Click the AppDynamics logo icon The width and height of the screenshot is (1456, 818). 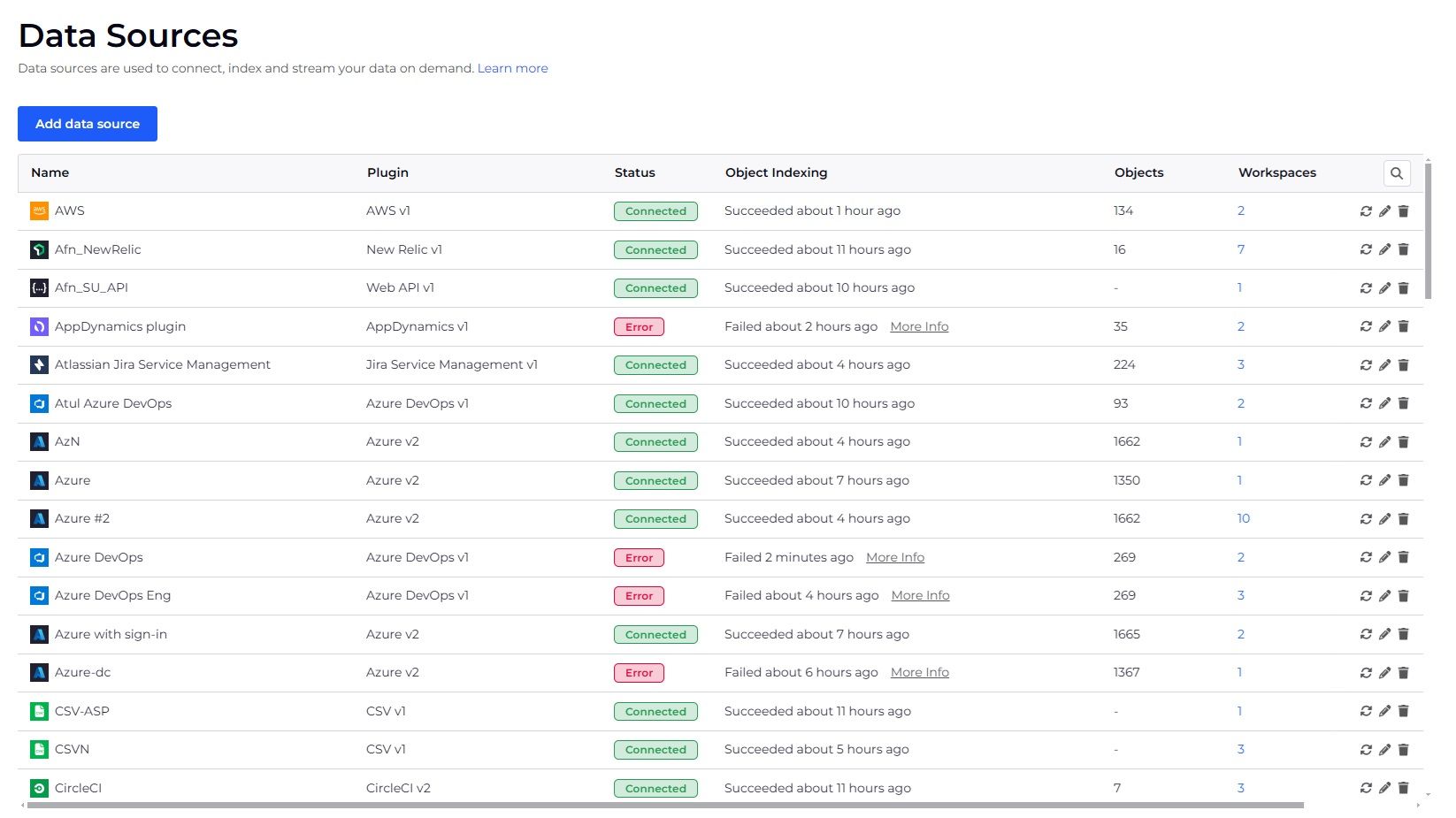coord(39,326)
